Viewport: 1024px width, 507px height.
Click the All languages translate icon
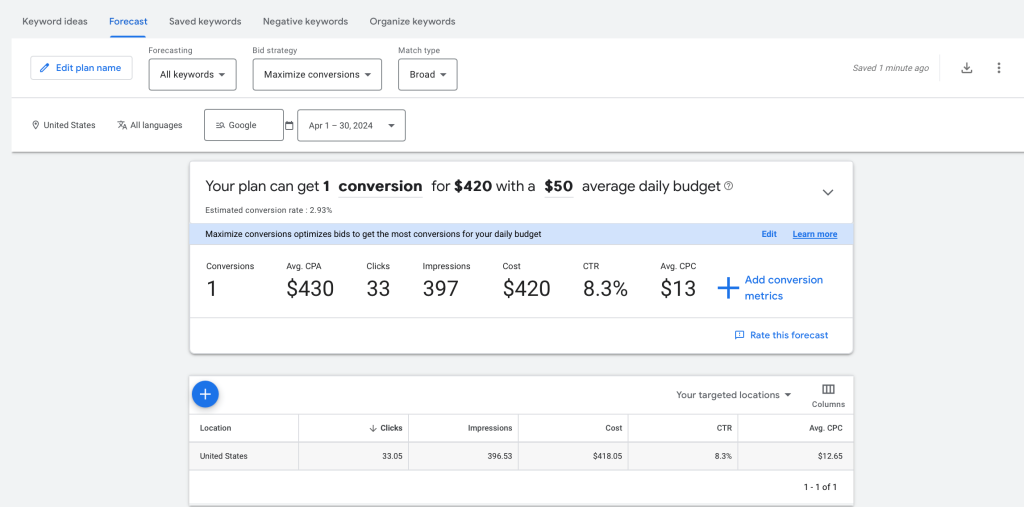tap(122, 125)
